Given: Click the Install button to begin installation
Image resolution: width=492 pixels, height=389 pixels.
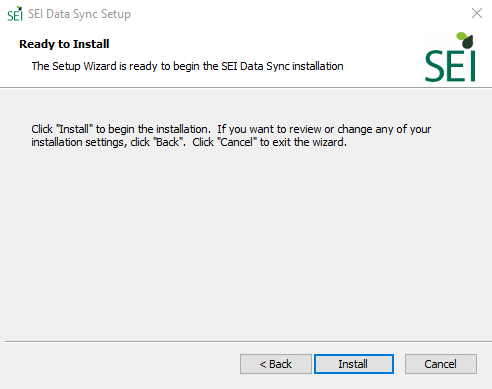Looking at the screenshot, I should pos(354,364).
